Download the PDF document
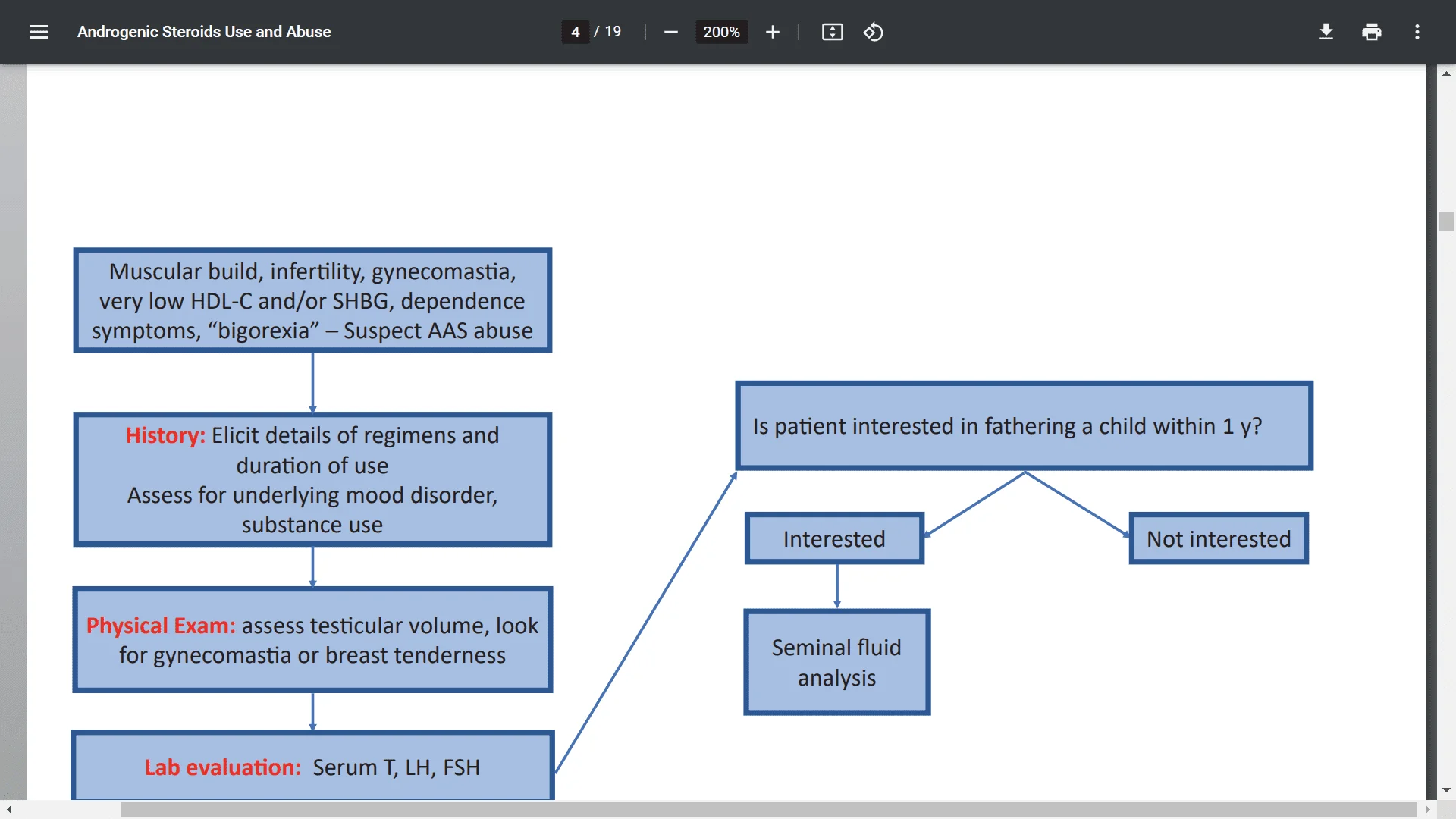The height and width of the screenshot is (819, 1456). click(x=1326, y=32)
